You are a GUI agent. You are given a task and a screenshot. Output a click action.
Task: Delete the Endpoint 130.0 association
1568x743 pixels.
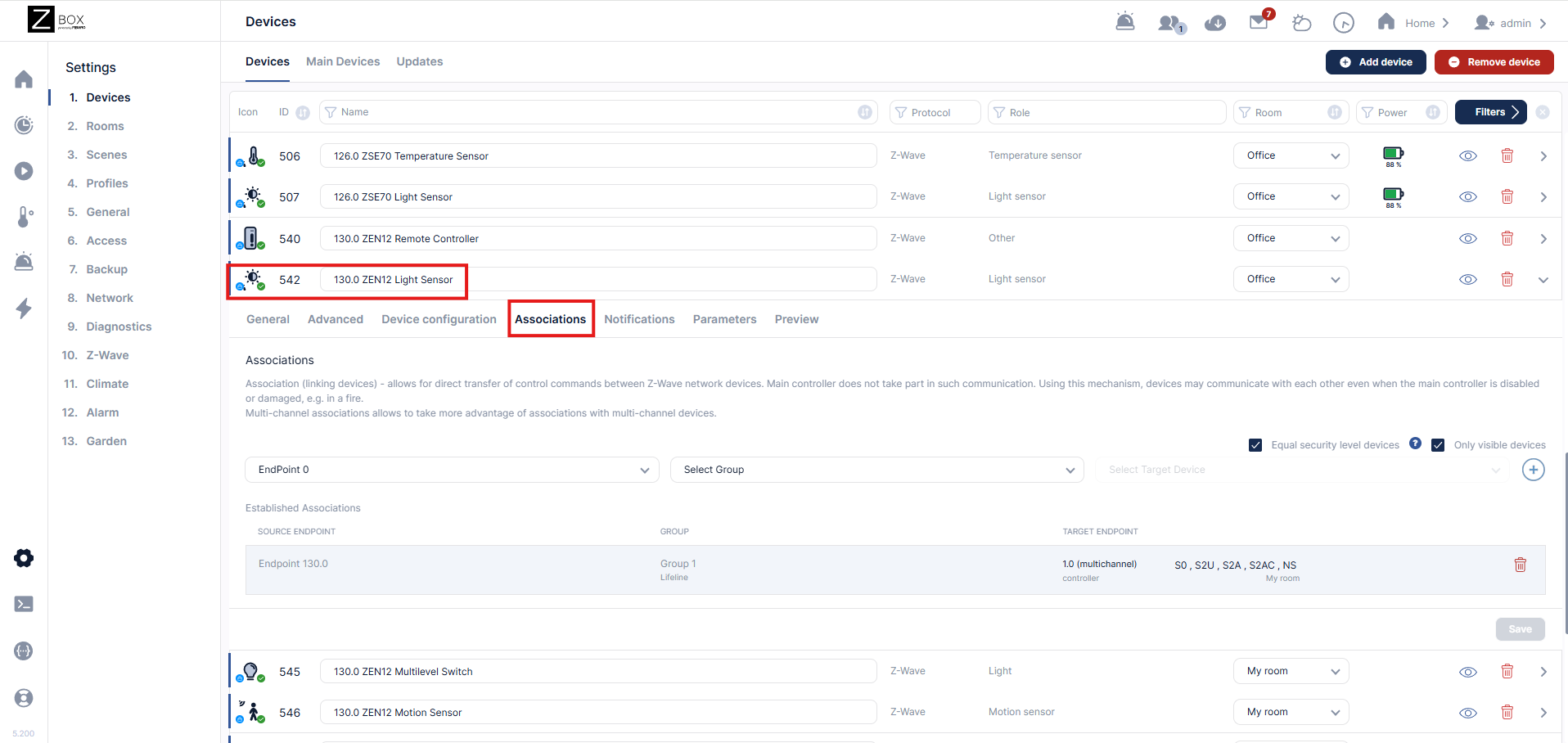[x=1521, y=565]
